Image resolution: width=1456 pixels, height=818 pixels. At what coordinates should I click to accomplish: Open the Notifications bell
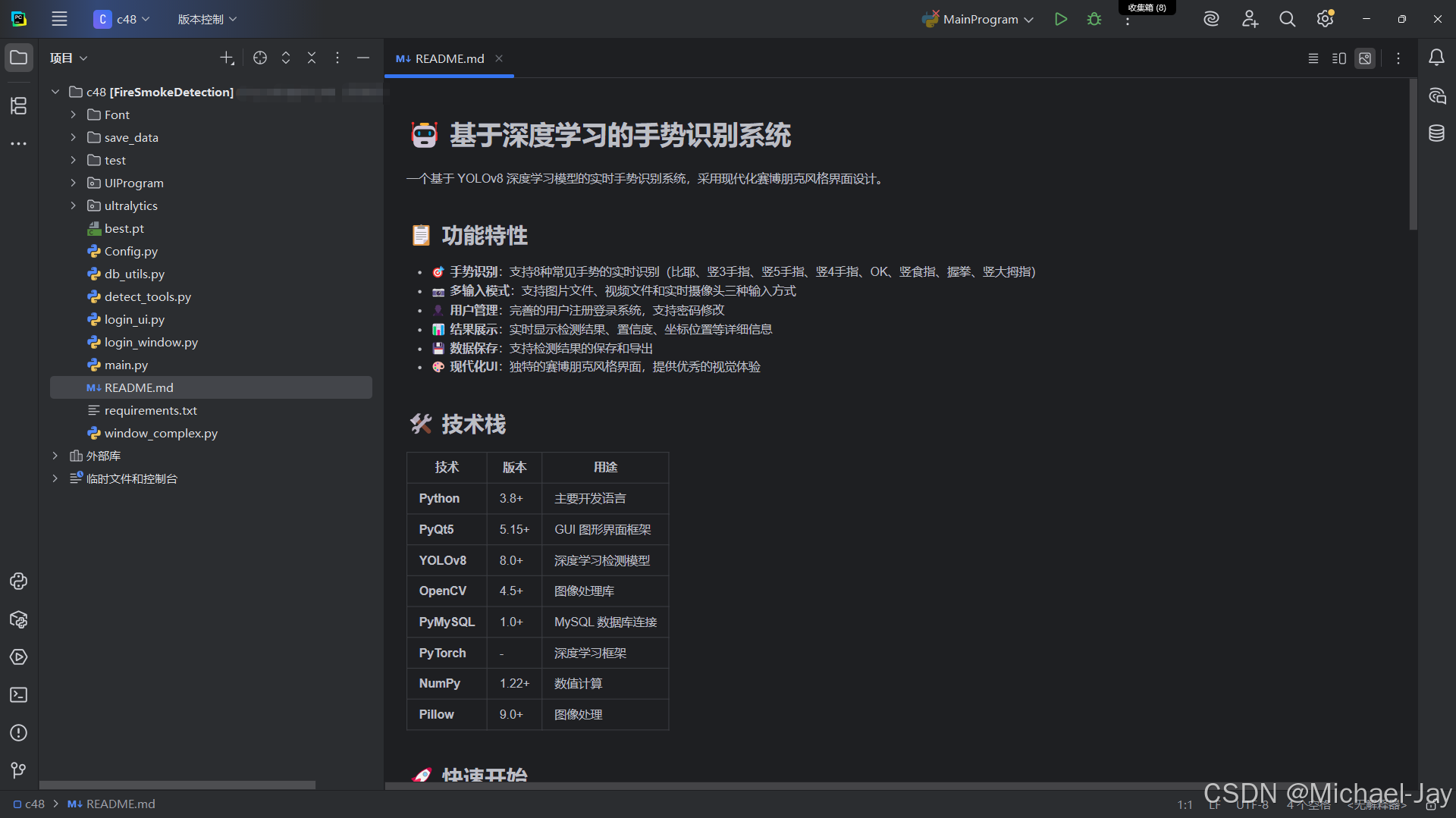[x=1436, y=58]
